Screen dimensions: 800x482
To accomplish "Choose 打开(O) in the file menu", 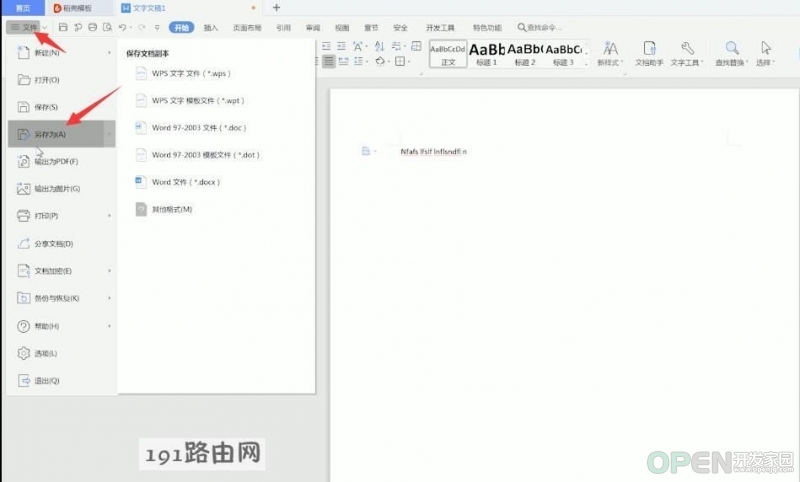I will coord(61,80).
